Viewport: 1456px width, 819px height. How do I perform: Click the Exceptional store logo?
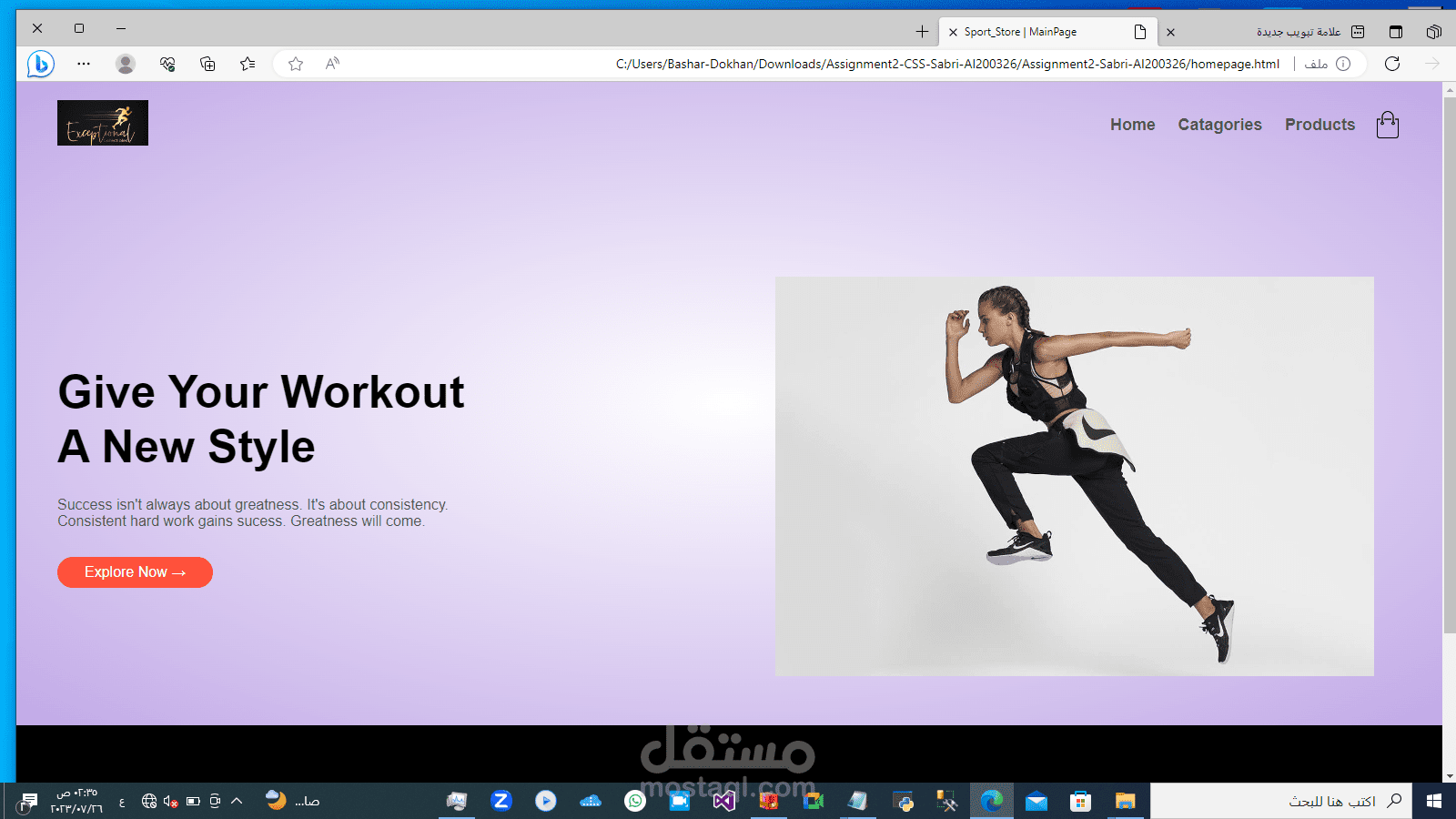pyautogui.click(x=103, y=123)
